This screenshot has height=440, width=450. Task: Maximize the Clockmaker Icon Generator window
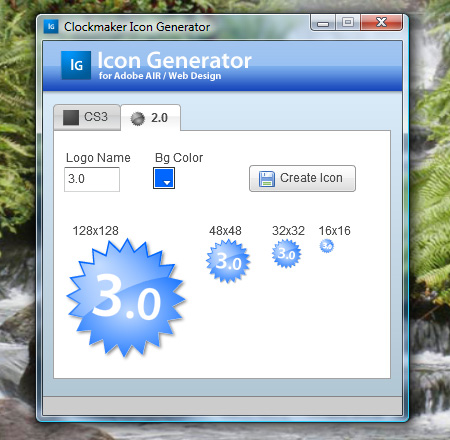(348, 23)
